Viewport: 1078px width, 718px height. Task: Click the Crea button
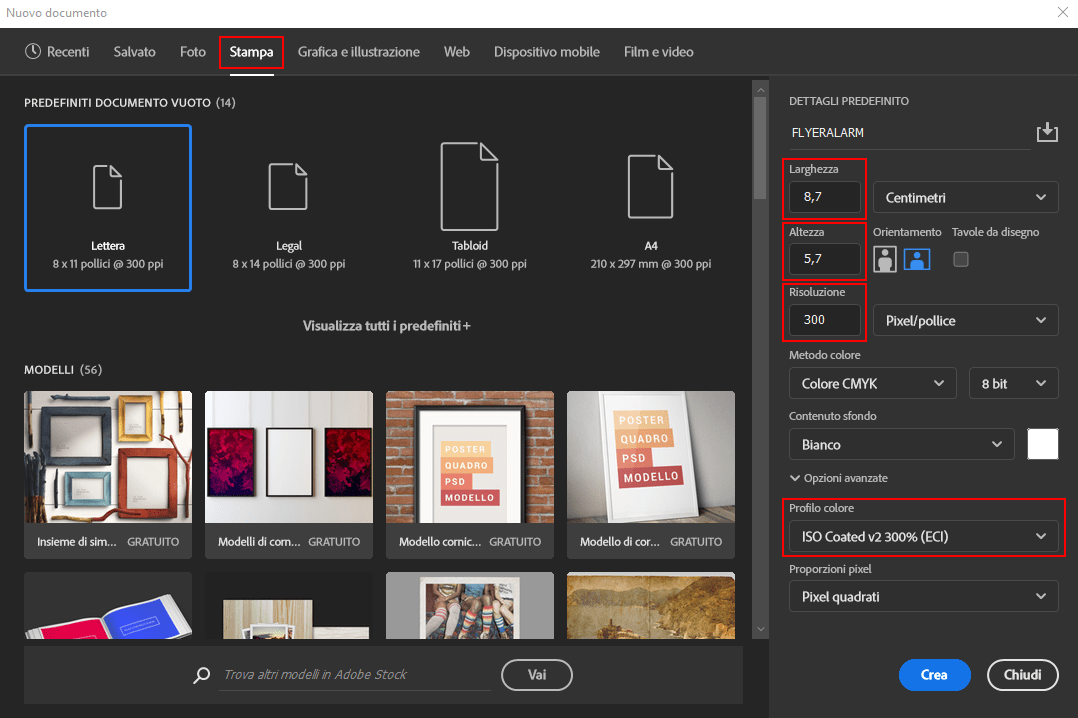tap(934, 675)
